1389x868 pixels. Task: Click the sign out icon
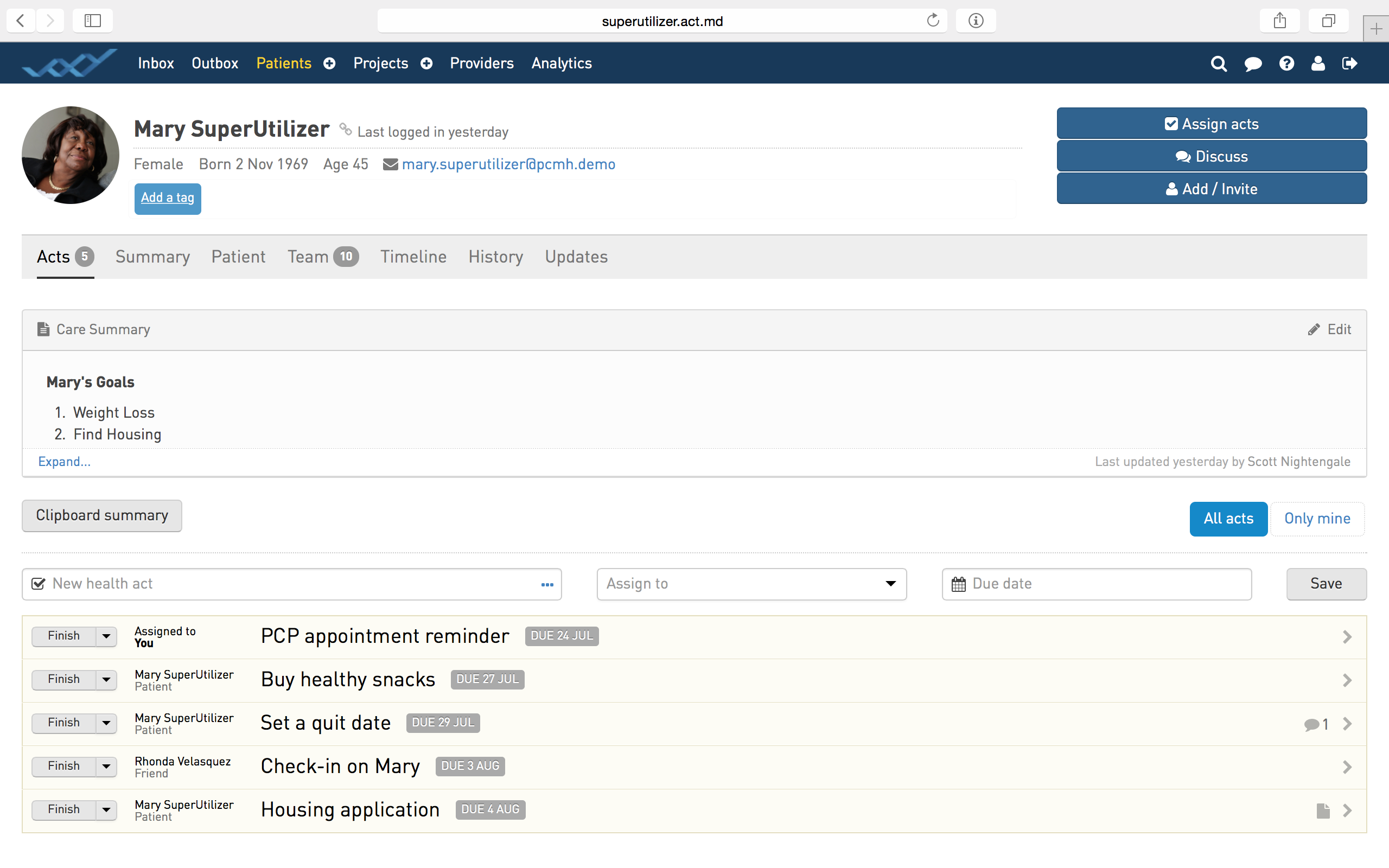[x=1349, y=63]
